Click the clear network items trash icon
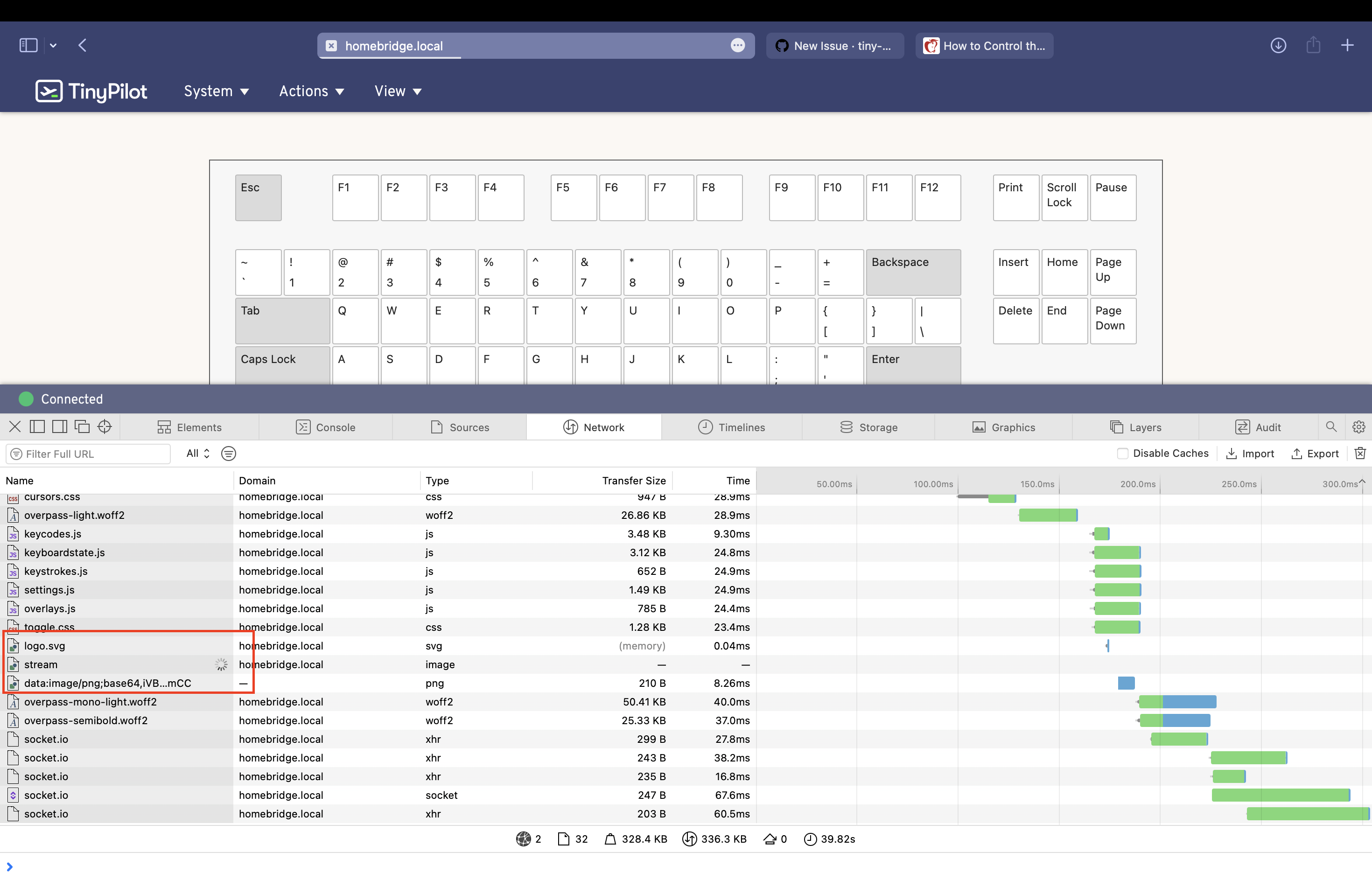 pyautogui.click(x=1360, y=453)
